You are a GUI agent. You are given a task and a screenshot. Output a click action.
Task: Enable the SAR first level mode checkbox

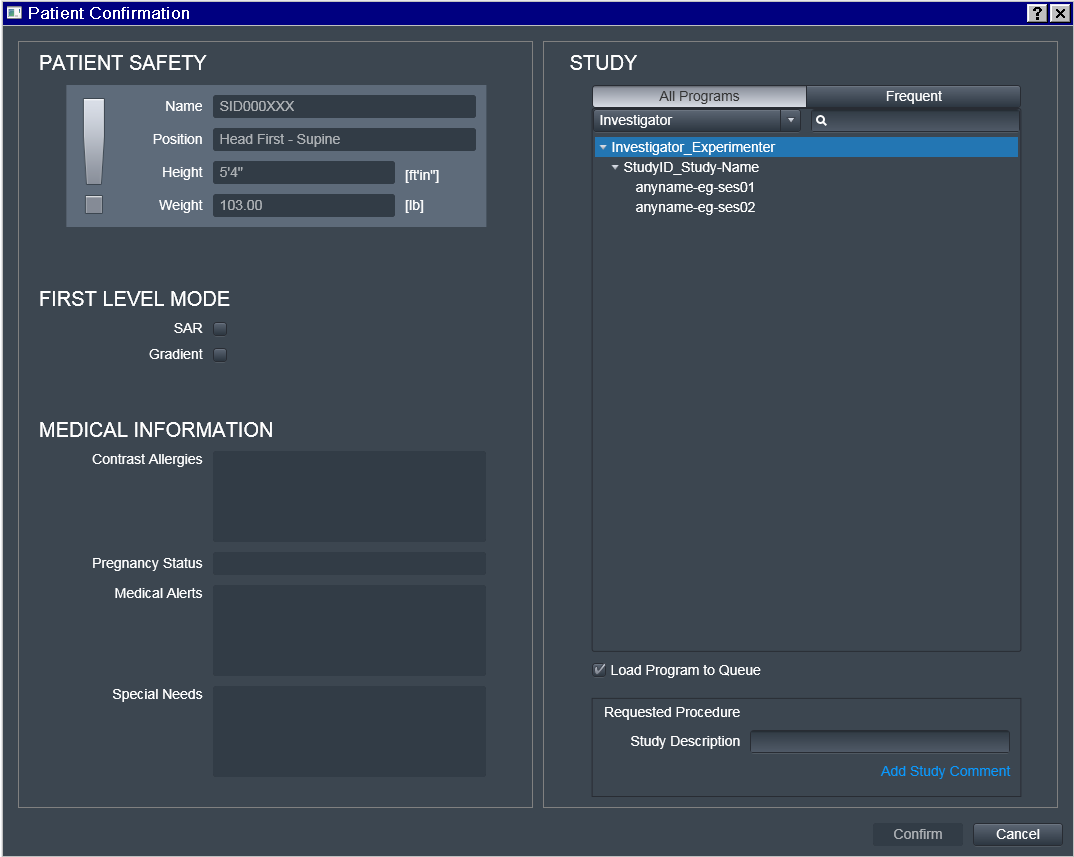pyautogui.click(x=220, y=329)
